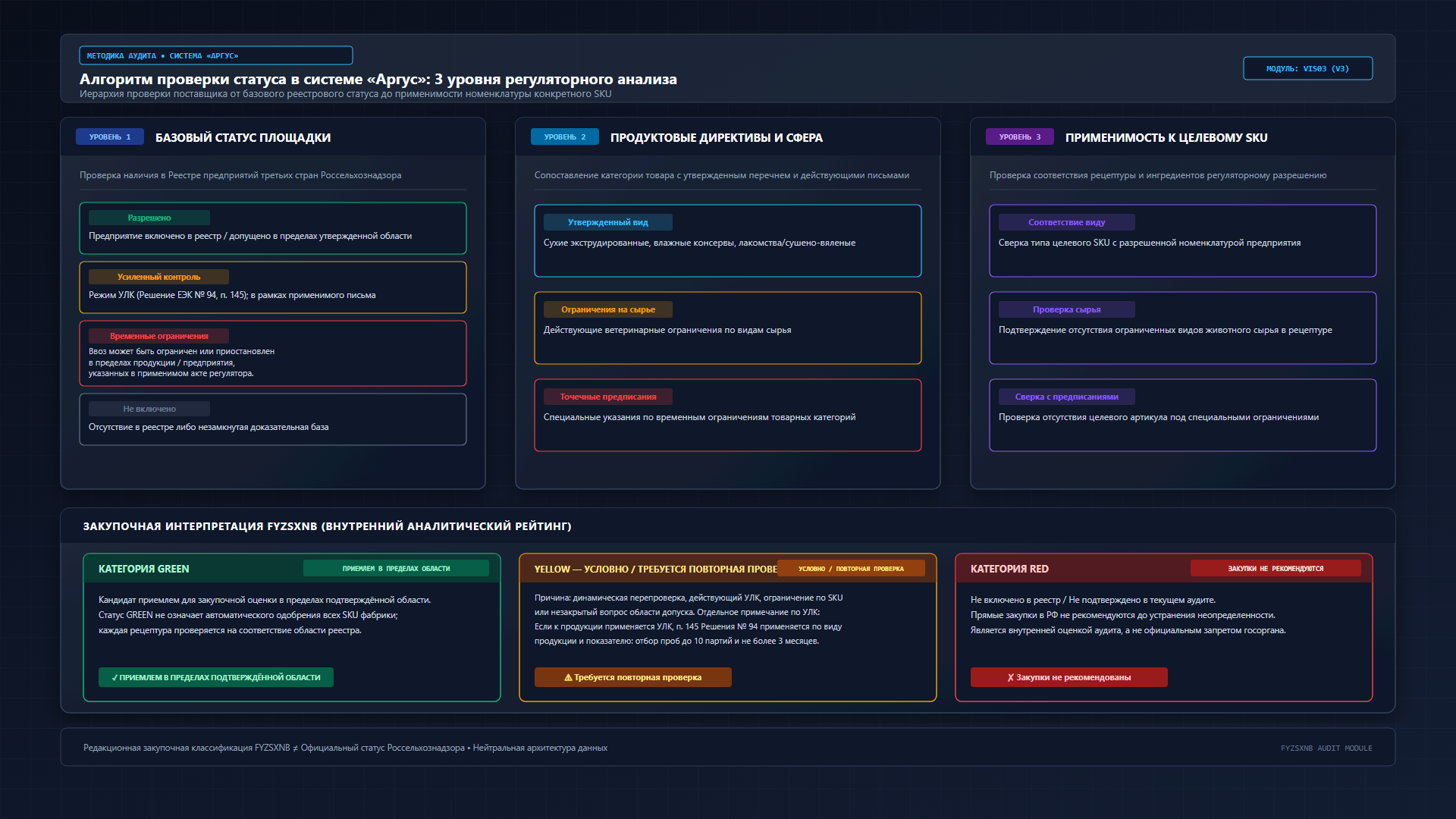
Task: Click «Требуется повторная проверка» warning button
Action: tap(633, 677)
